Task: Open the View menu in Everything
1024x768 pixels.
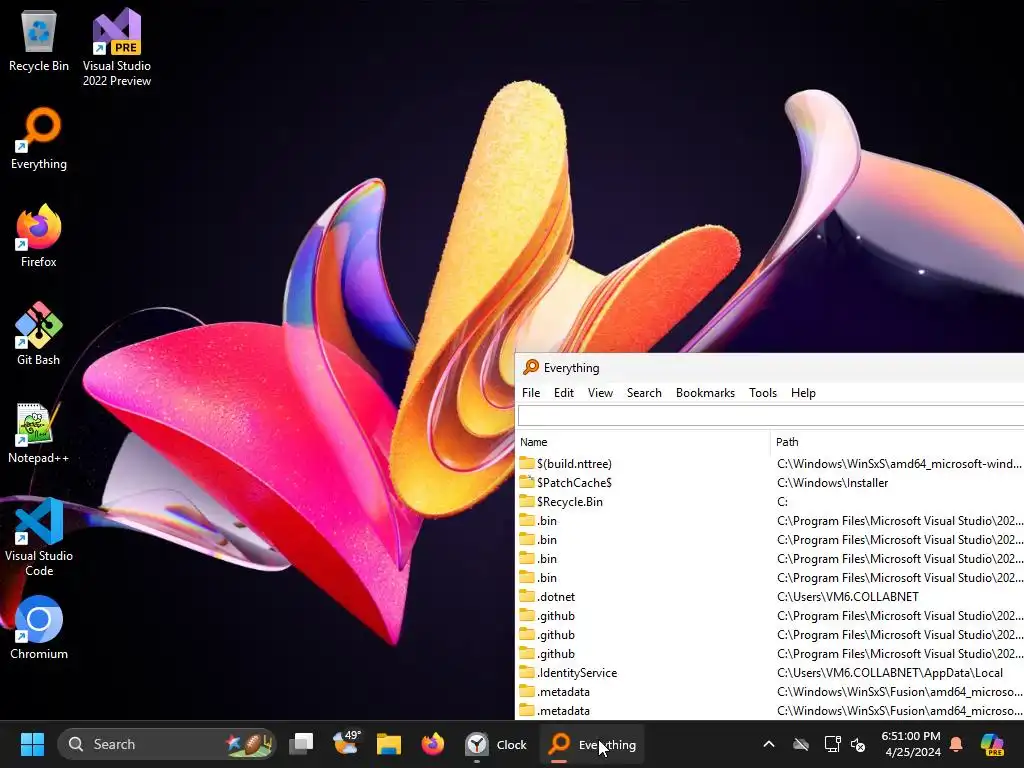Action: 600,392
